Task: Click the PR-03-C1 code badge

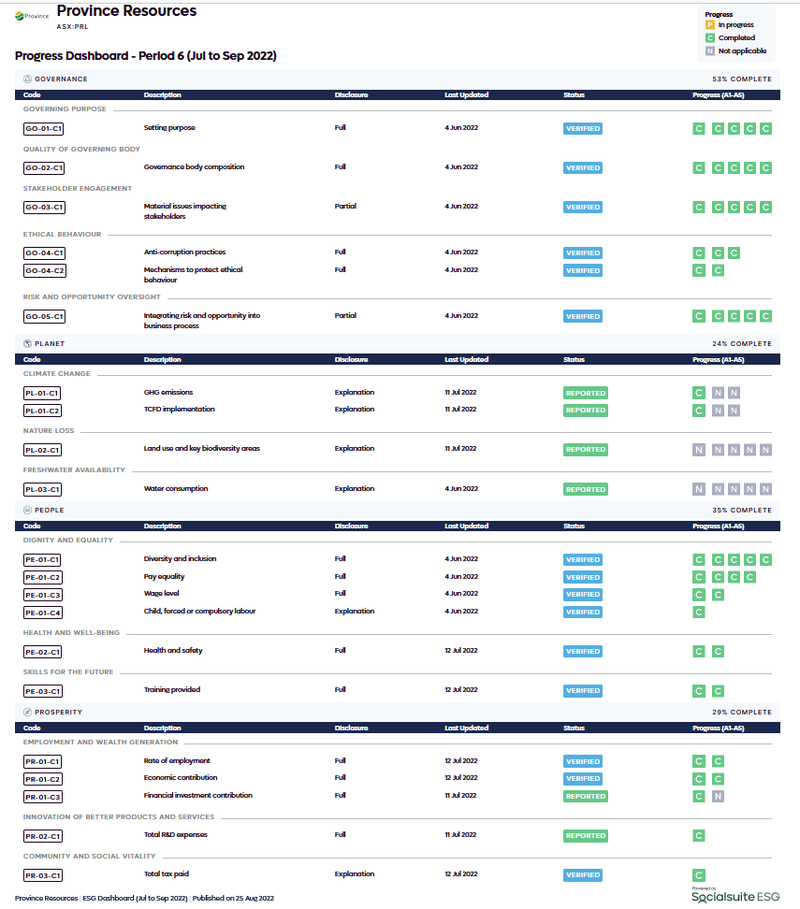Action: coord(43,875)
